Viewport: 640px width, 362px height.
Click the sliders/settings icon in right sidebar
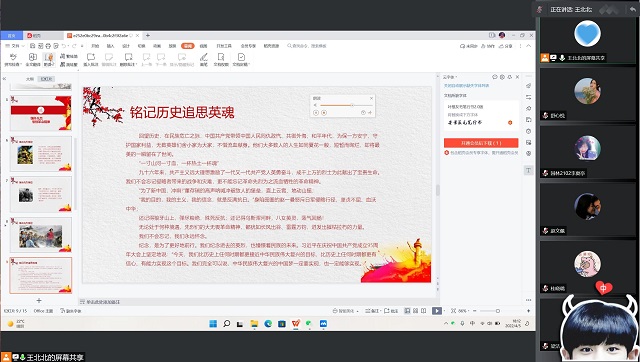point(529,97)
